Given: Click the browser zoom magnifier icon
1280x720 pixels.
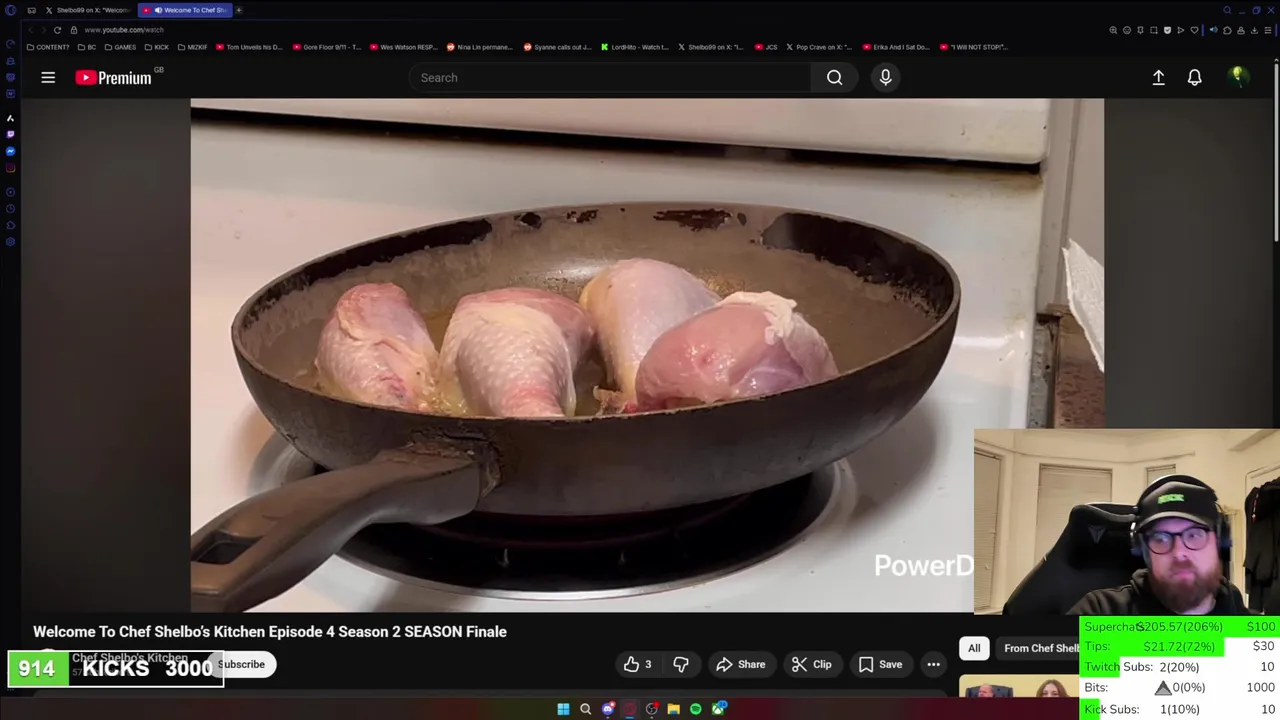Looking at the screenshot, I should [x=1113, y=30].
